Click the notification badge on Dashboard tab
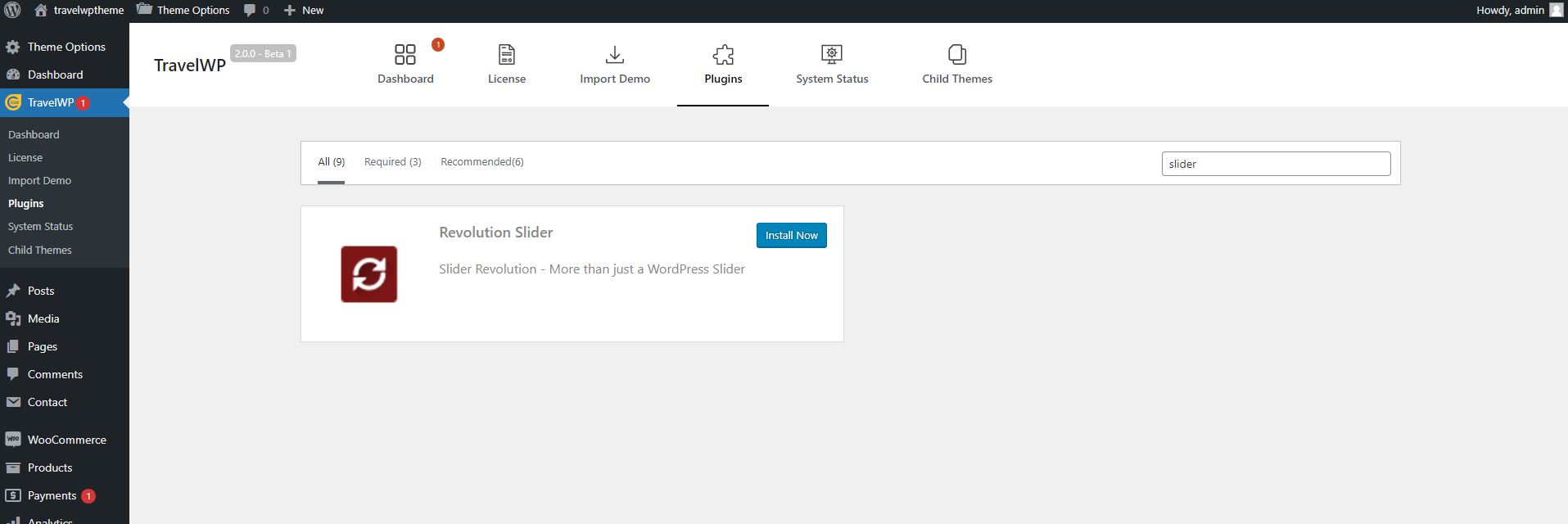This screenshot has width=1568, height=524. (x=438, y=44)
